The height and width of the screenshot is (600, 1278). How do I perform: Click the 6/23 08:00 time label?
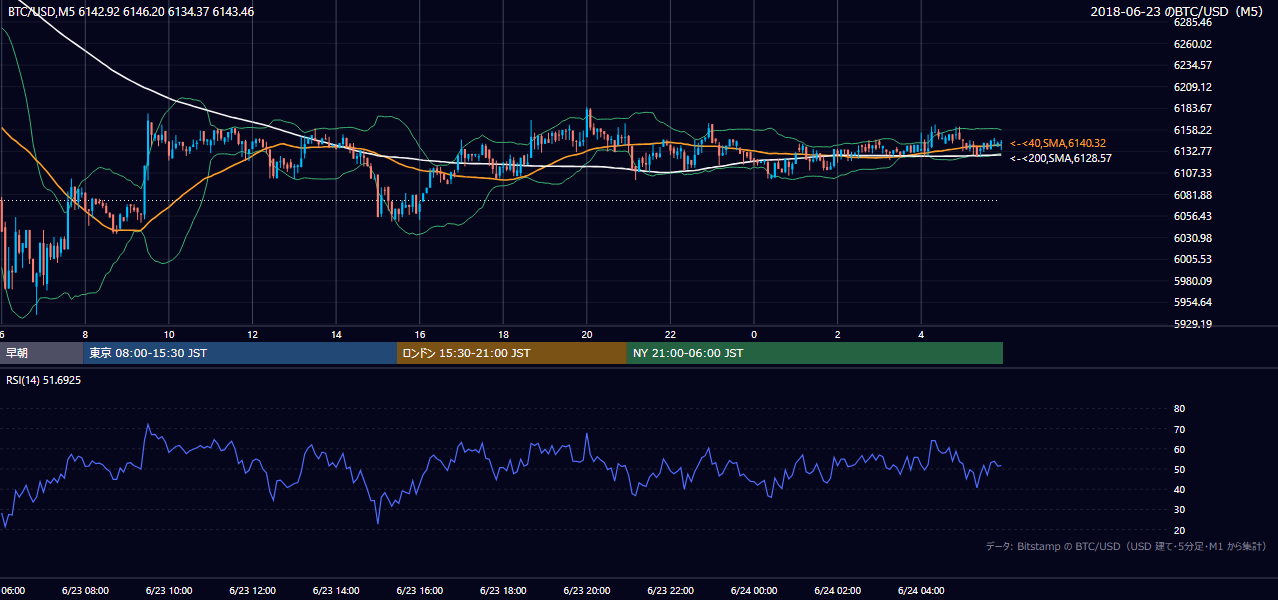click(85, 591)
